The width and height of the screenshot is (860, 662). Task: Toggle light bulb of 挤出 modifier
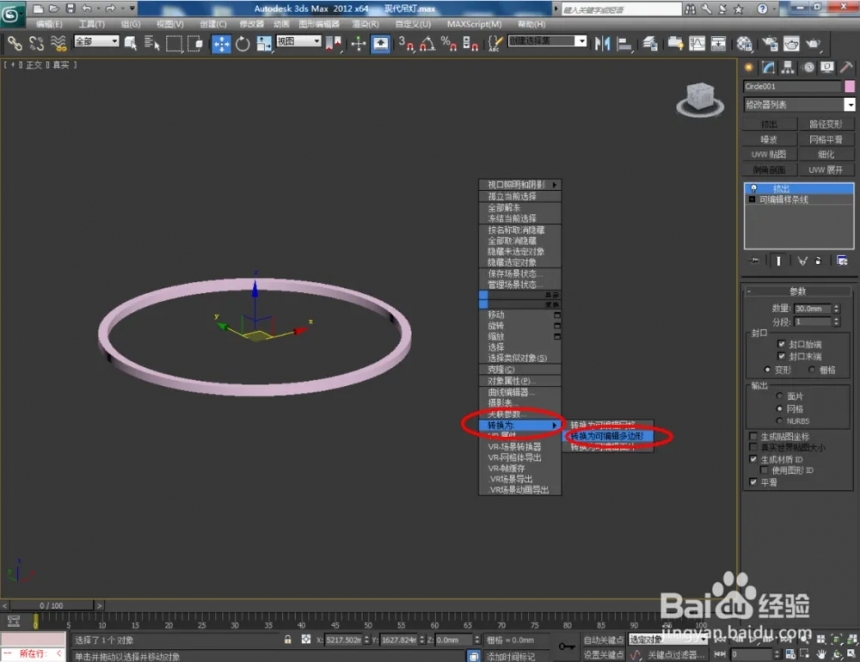pyautogui.click(x=754, y=188)
